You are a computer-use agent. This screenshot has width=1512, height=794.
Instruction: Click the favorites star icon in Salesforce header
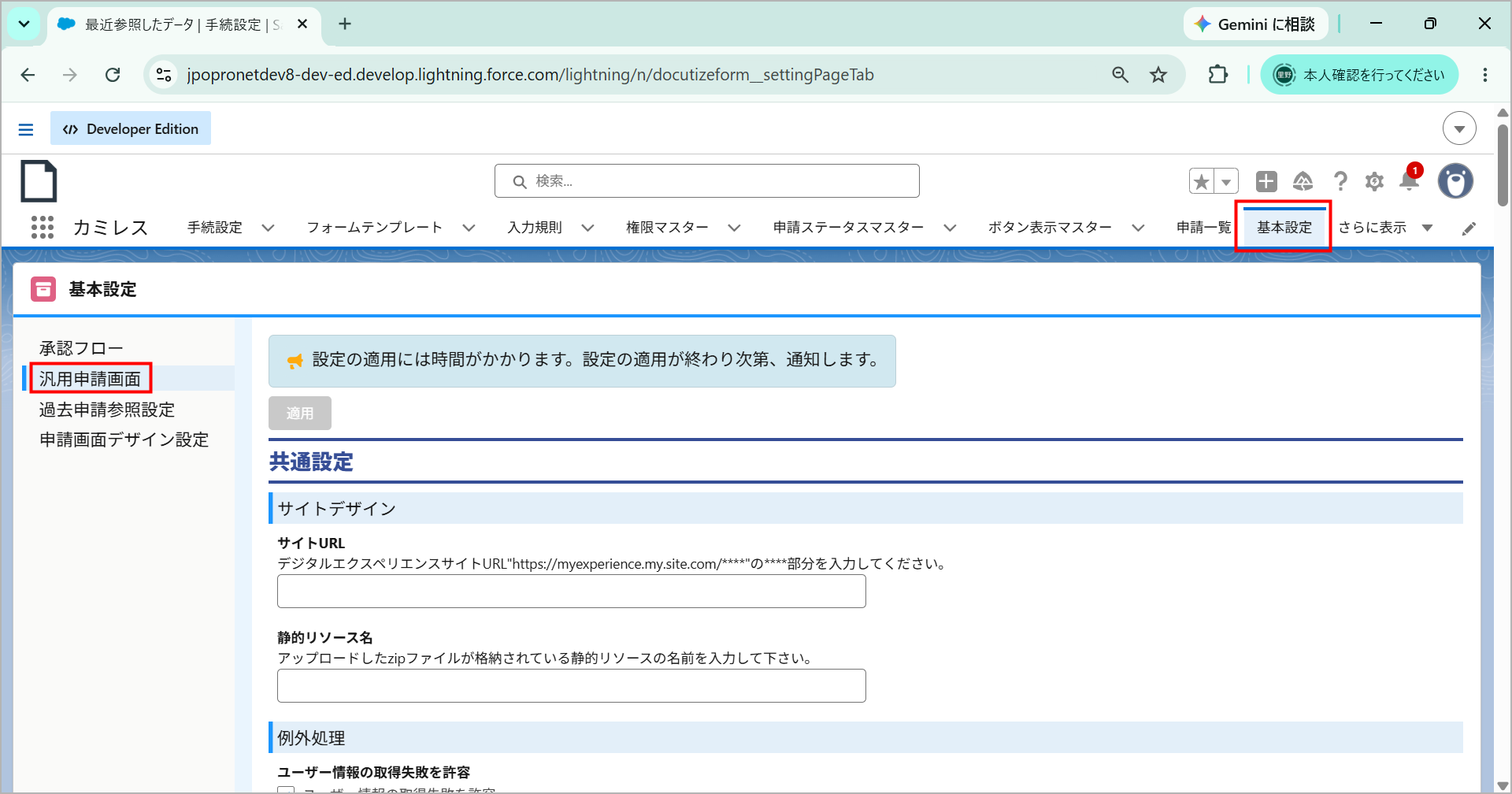pyautogui.click(x=1202, y=181)
